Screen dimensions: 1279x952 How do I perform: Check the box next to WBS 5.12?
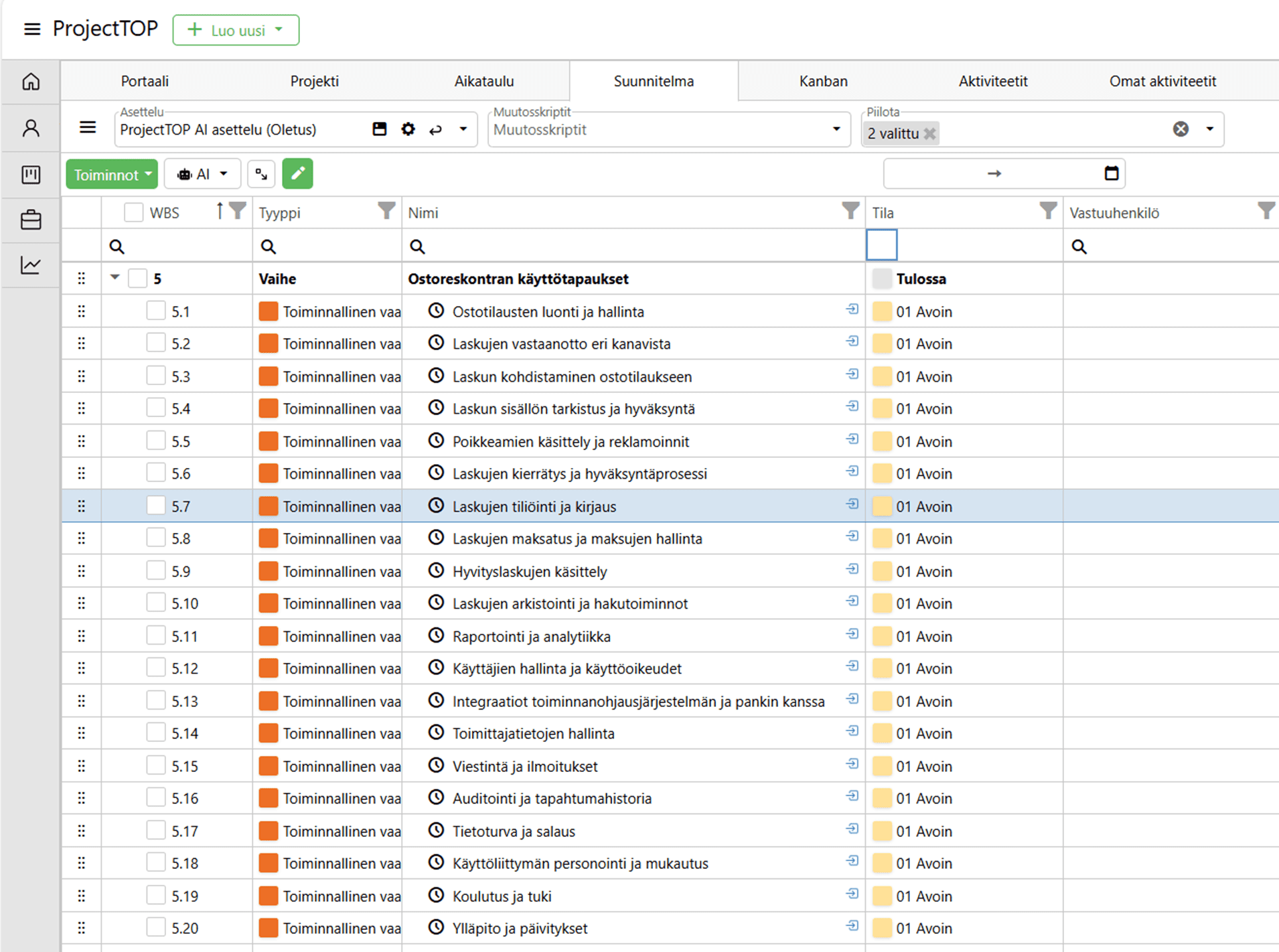pos(156,668)
